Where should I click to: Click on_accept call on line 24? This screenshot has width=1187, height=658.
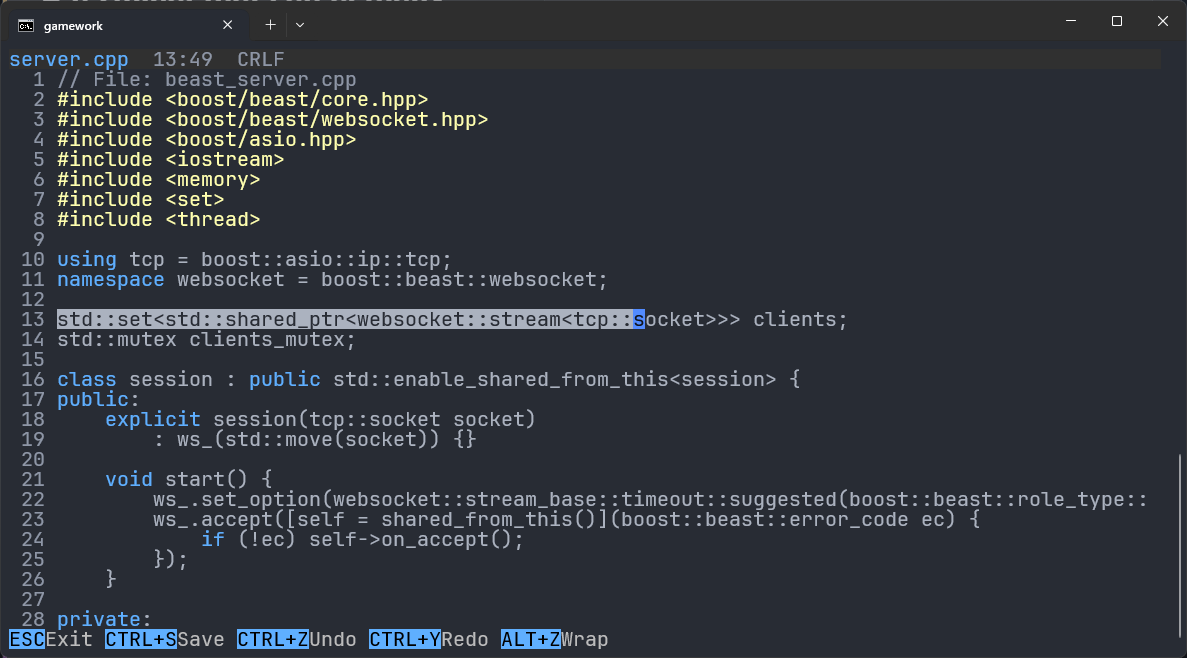[x=435, y=539]
